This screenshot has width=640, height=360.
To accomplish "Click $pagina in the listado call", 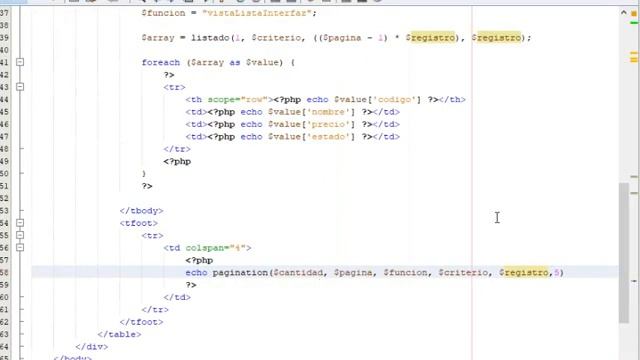I will click(x=342, y=38).
